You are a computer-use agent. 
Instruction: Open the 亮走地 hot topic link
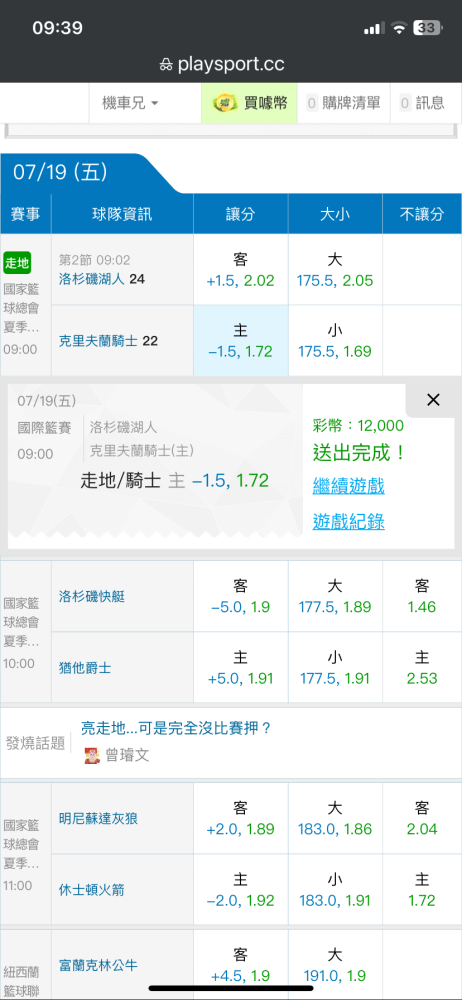point(176,728)
